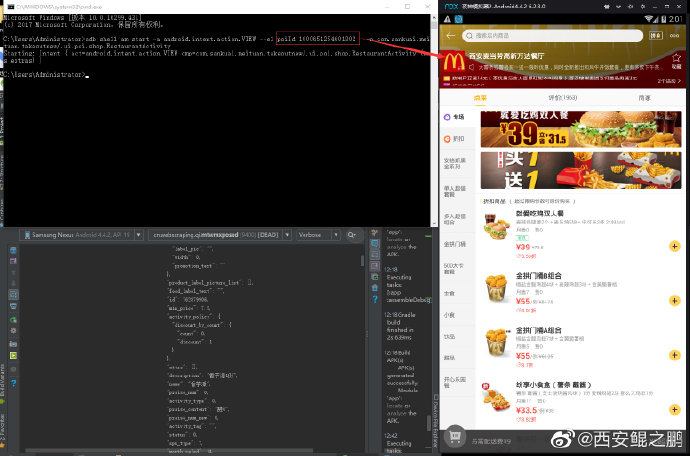Click the 拼单 button next to search
The width and height of the screenshot is (690, 456).
coord(656,36)
